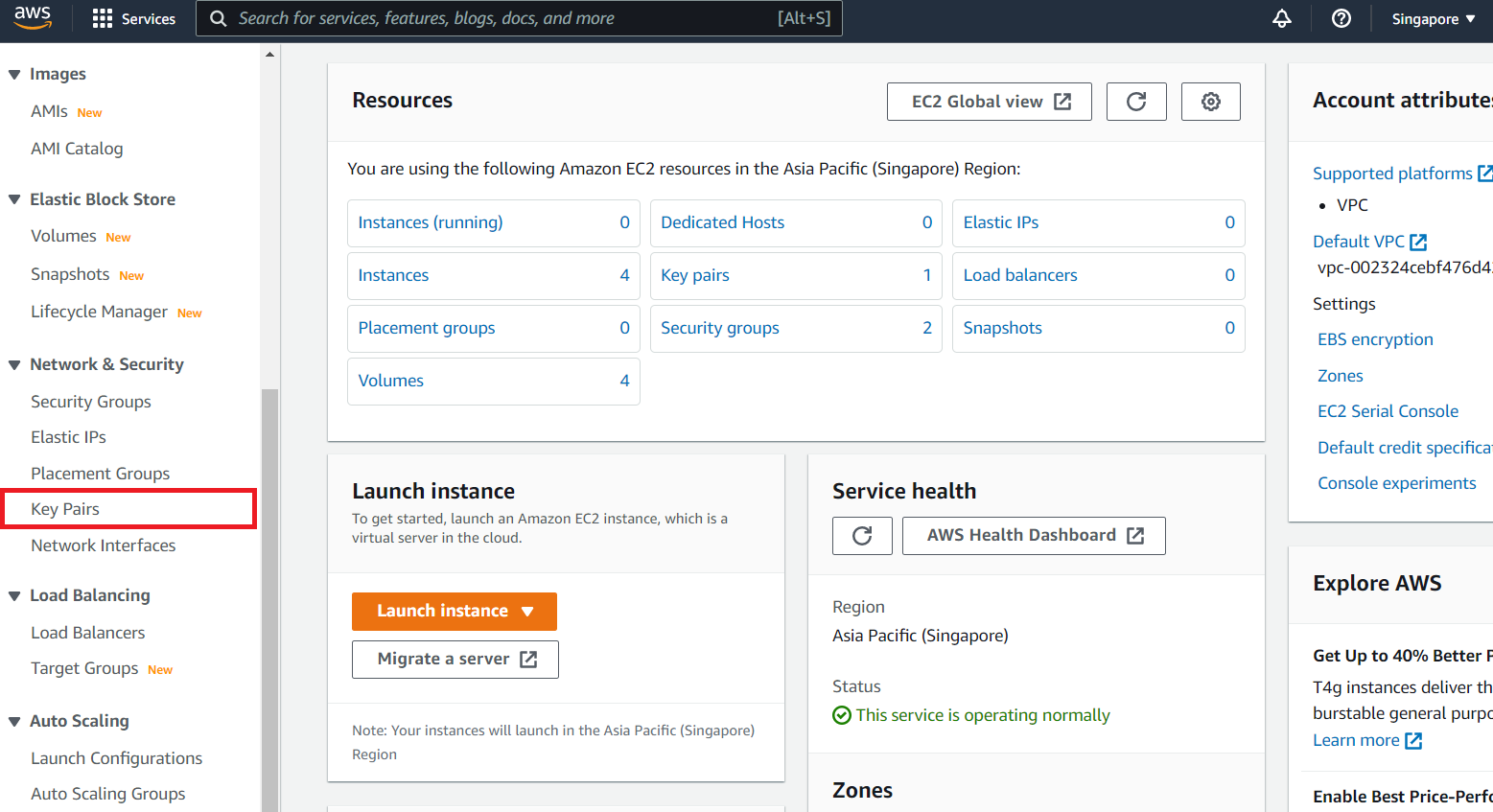Screen dimensions: 1493x812
Task: Open Launch instance dropdown button
Action: pos(455,612)
